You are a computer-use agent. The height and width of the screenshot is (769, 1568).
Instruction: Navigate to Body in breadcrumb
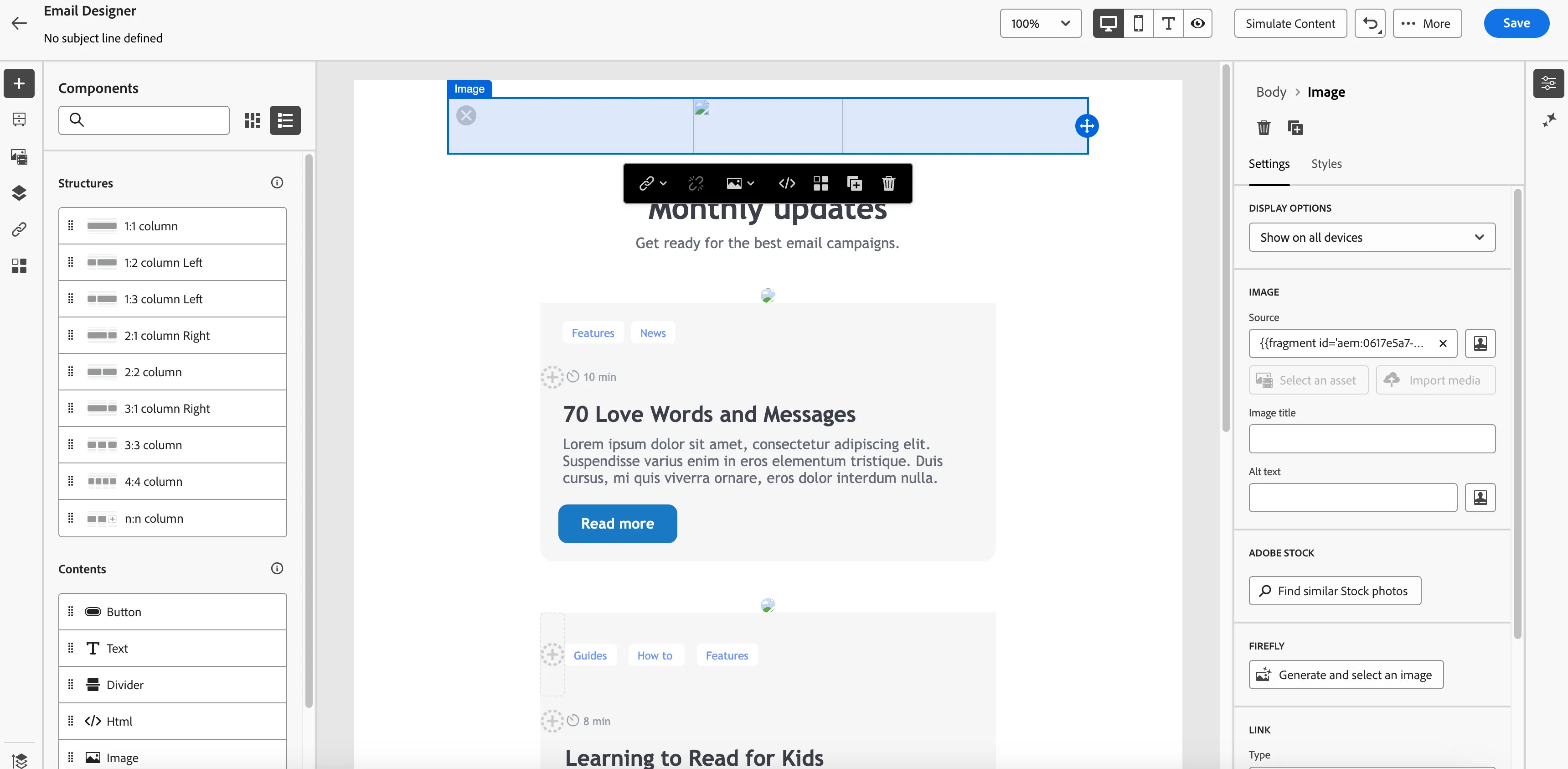point(1271,92)
